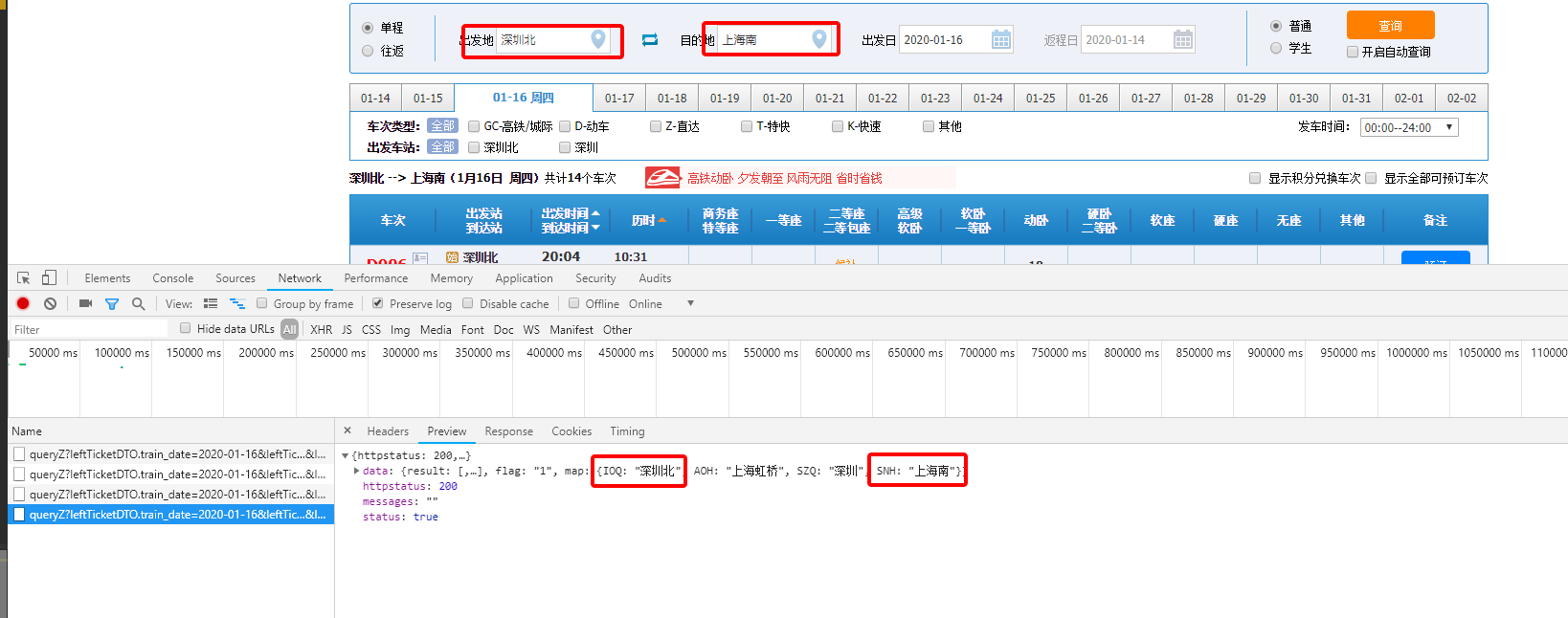Open the return date calendar icon
The image size is (1568, 618).
tap(1183, 39)
